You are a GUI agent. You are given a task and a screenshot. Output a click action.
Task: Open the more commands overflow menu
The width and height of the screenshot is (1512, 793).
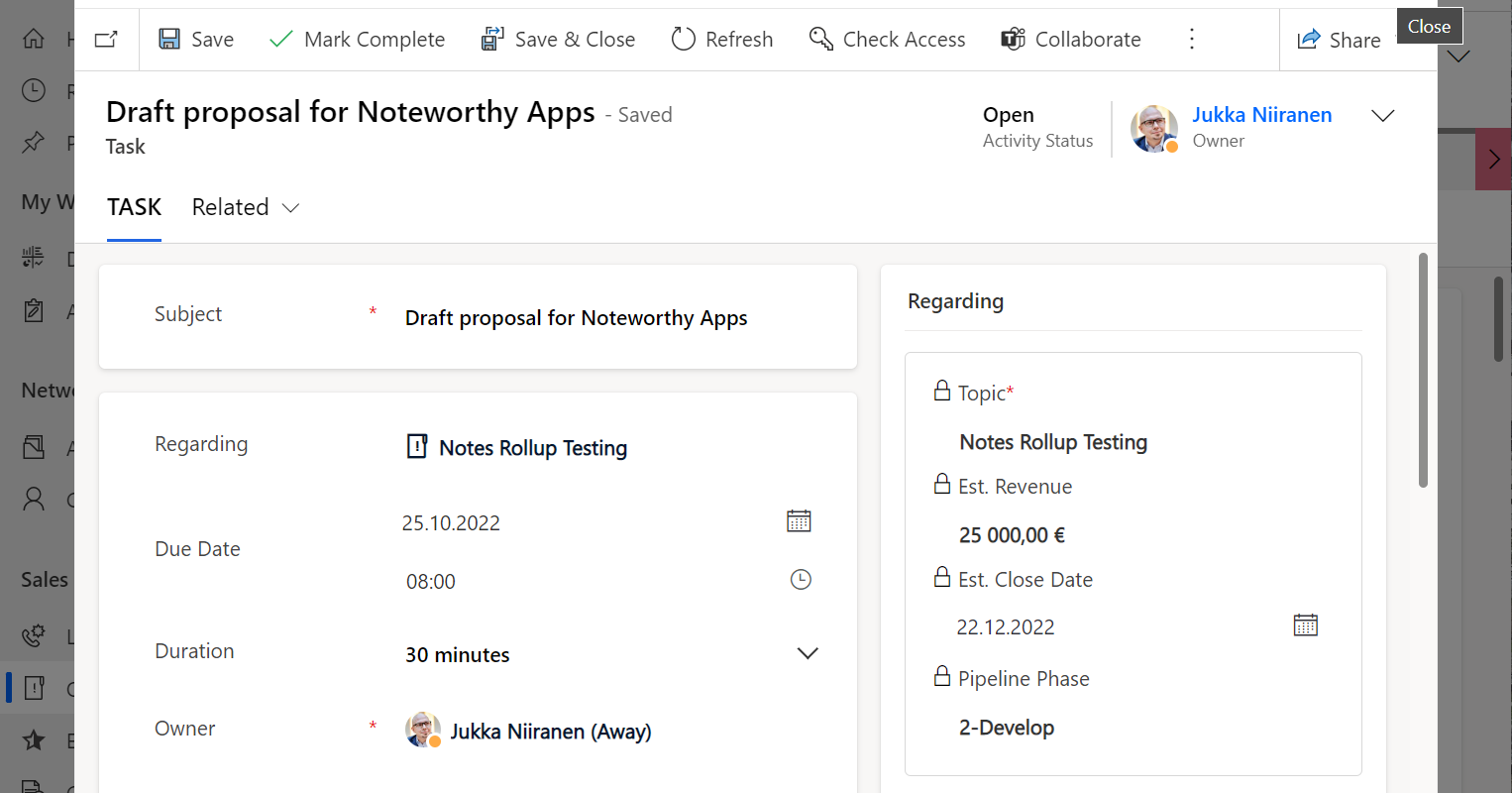(1192, 40)
